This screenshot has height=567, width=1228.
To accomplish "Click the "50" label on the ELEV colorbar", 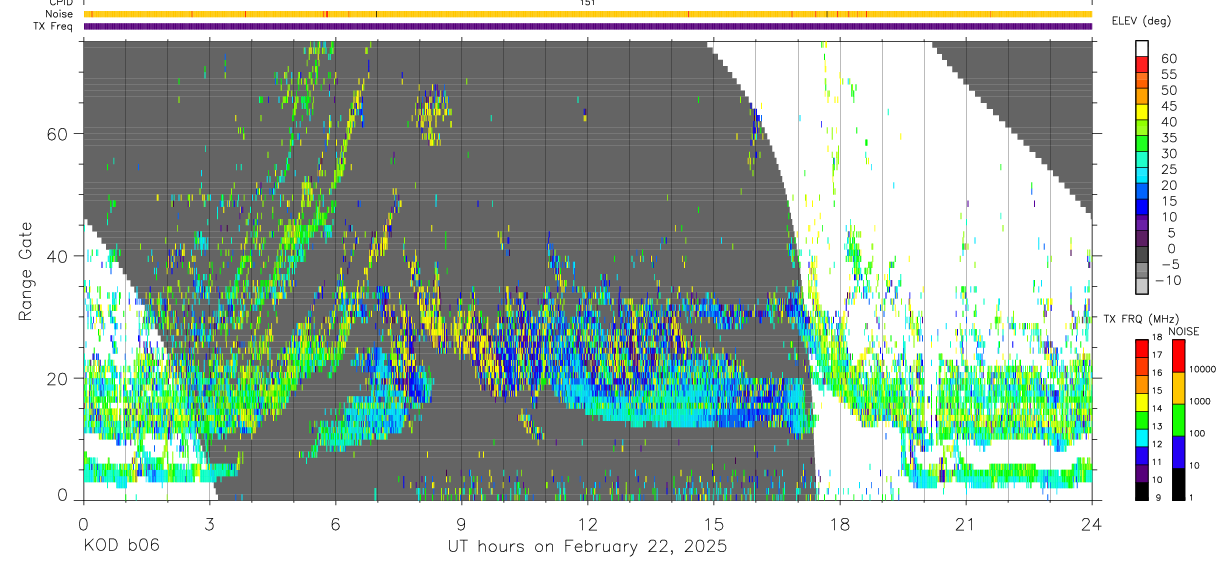I will coord(1169,90).
